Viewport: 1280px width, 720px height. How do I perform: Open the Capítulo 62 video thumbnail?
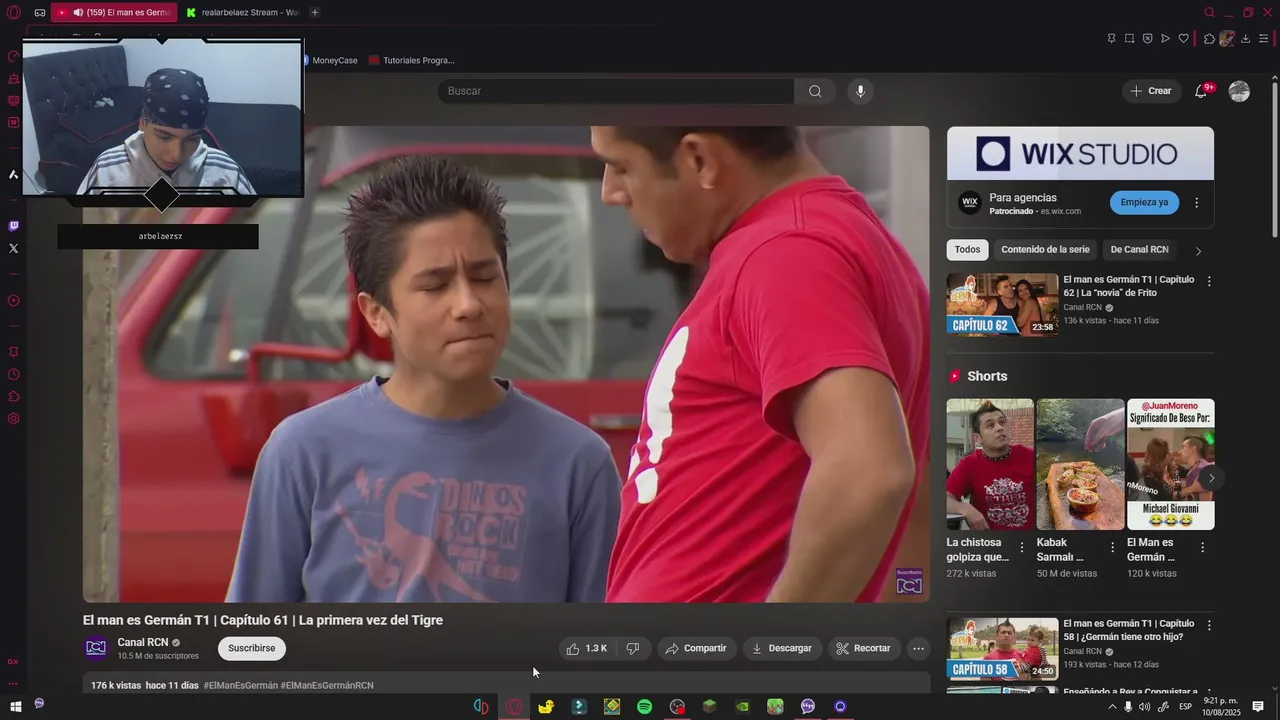point(1002,305)
